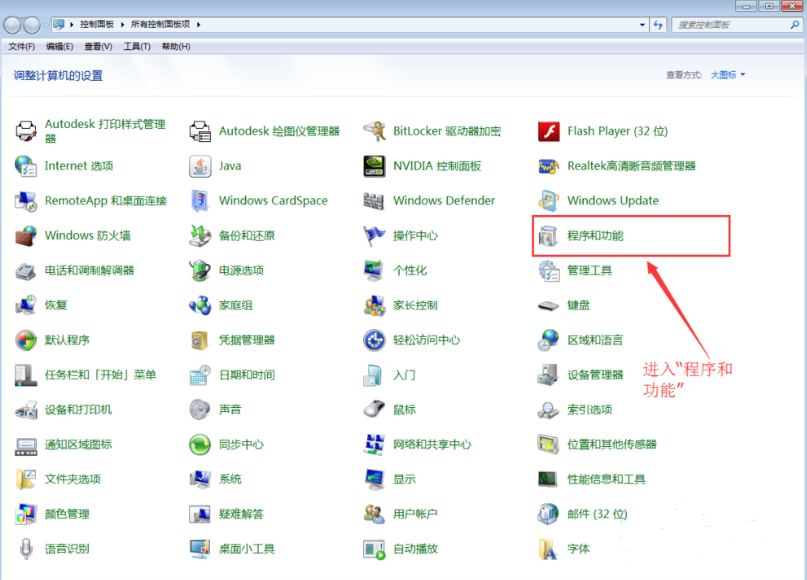The height and width of the screenshot is (580, 807).
Task: Click the 用户帐户 link
Action: pos(415,514)
